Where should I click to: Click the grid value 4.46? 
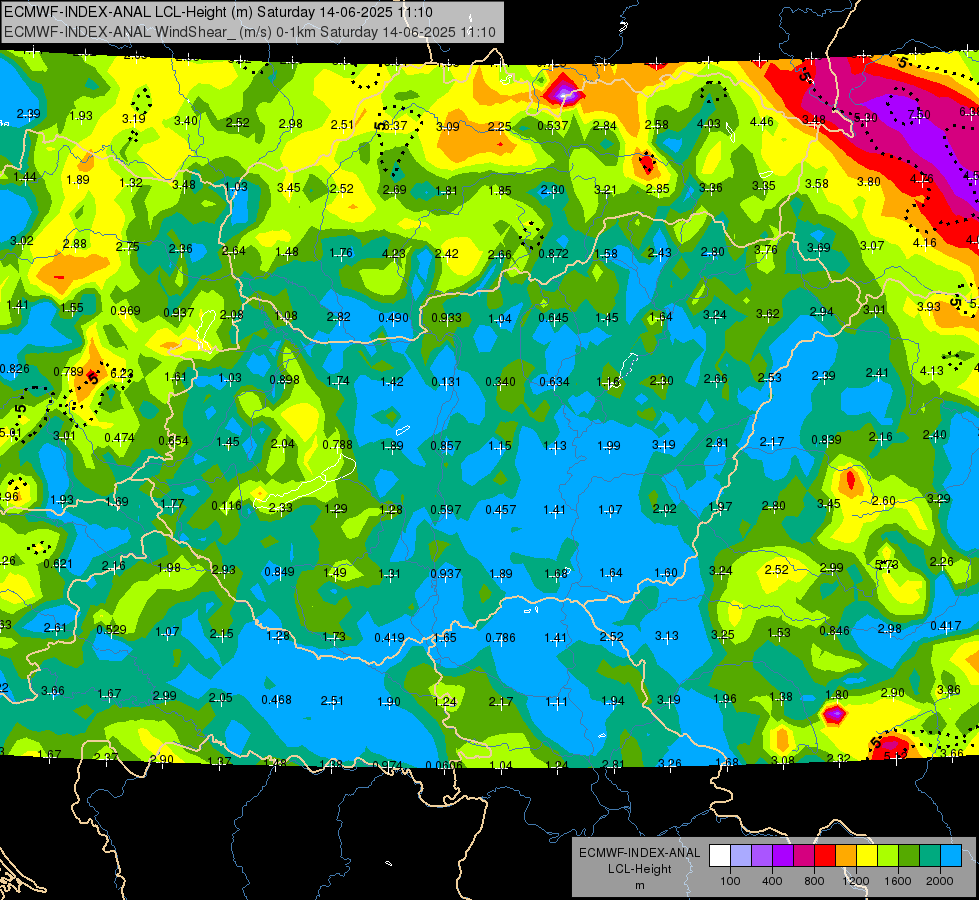click(762, 122)
